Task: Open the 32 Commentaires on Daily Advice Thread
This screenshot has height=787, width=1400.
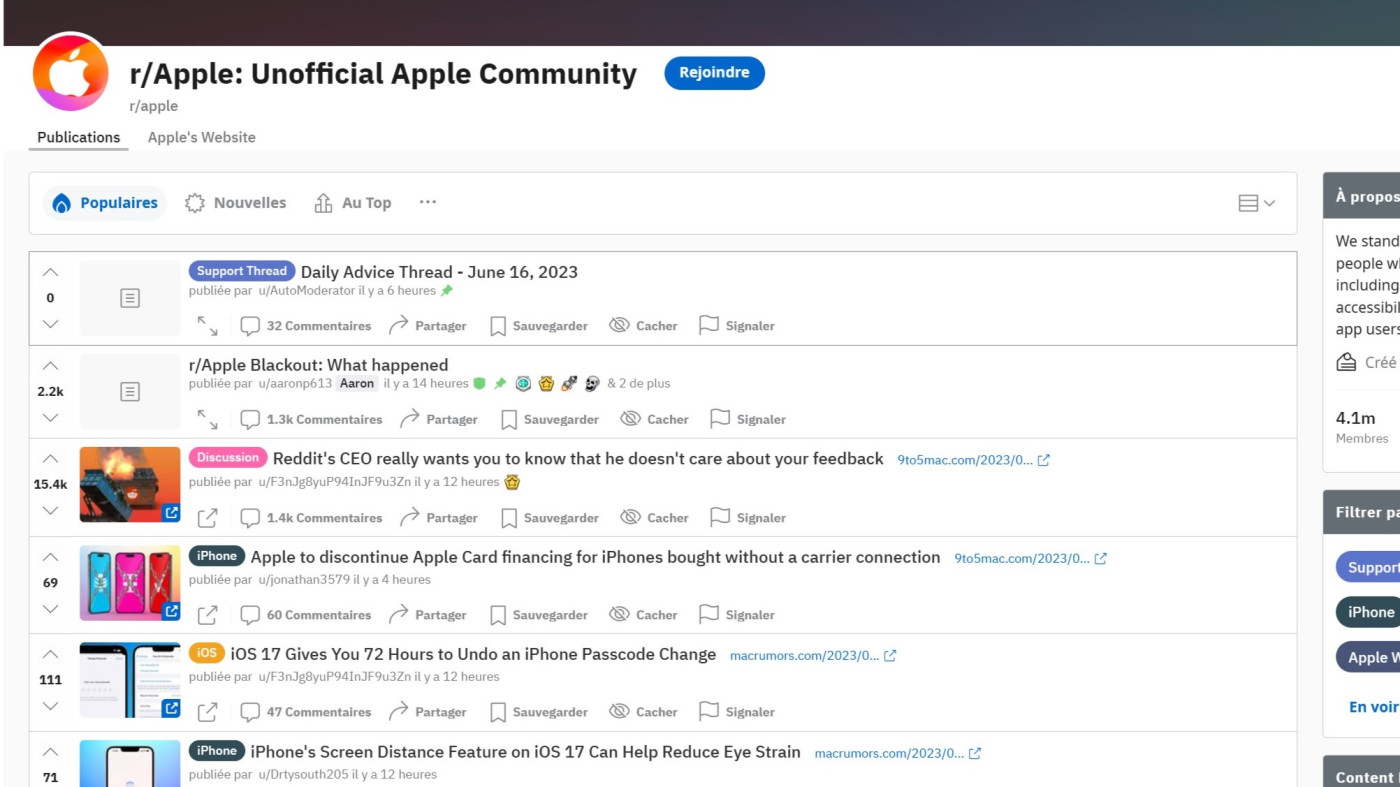Action: [x=306, y=326]
